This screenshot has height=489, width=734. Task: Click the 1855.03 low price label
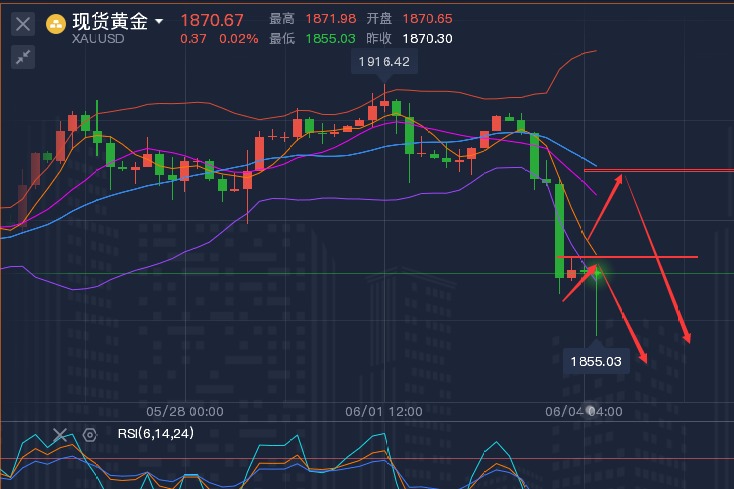(x=596, y=361)
